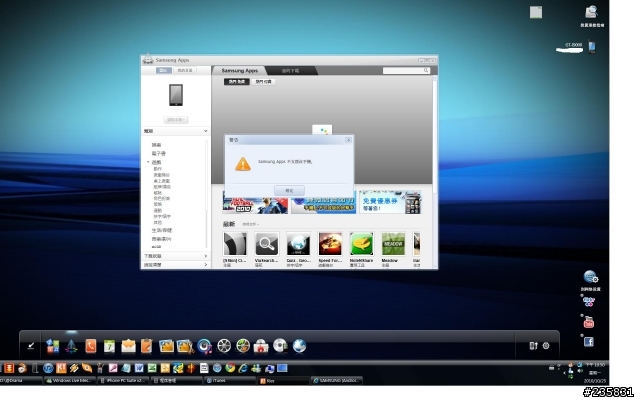Expand the bottom-most sidebar section arrow

205,264
